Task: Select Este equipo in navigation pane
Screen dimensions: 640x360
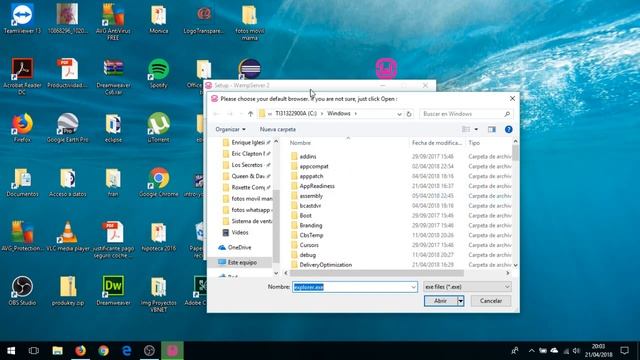Action: click(242, 262)
